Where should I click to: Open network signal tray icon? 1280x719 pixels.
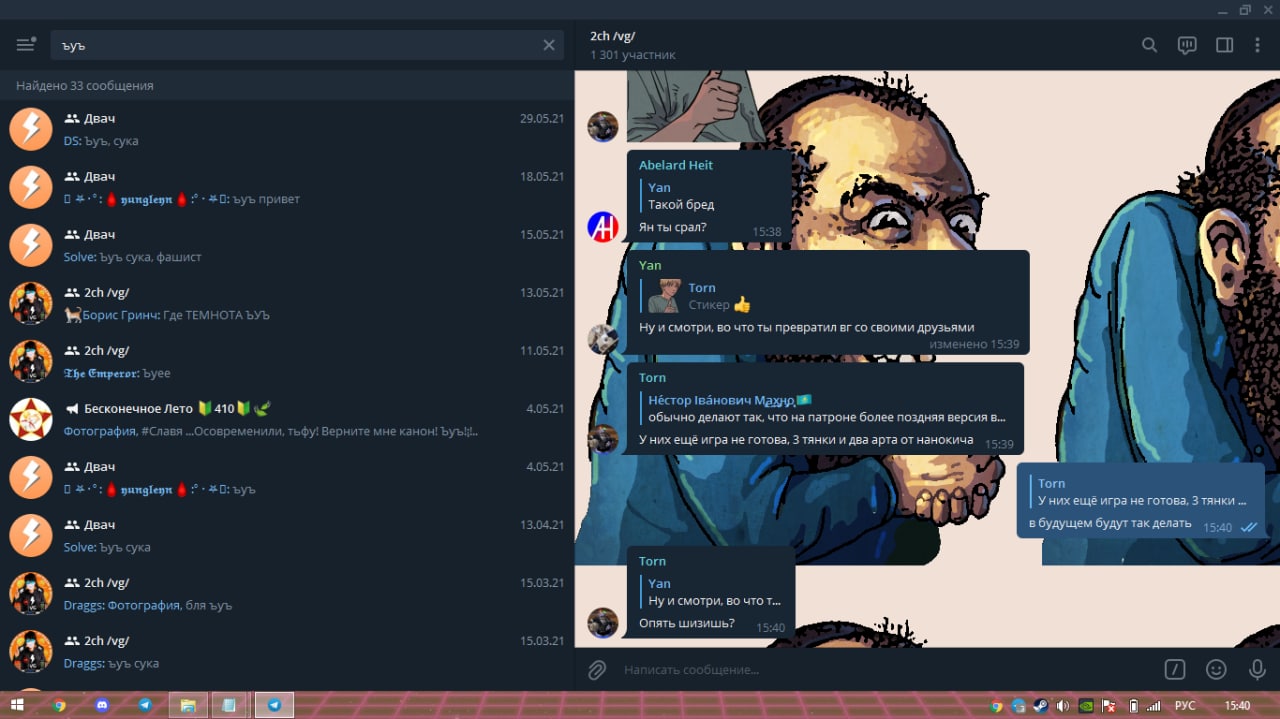point(1153,705)
